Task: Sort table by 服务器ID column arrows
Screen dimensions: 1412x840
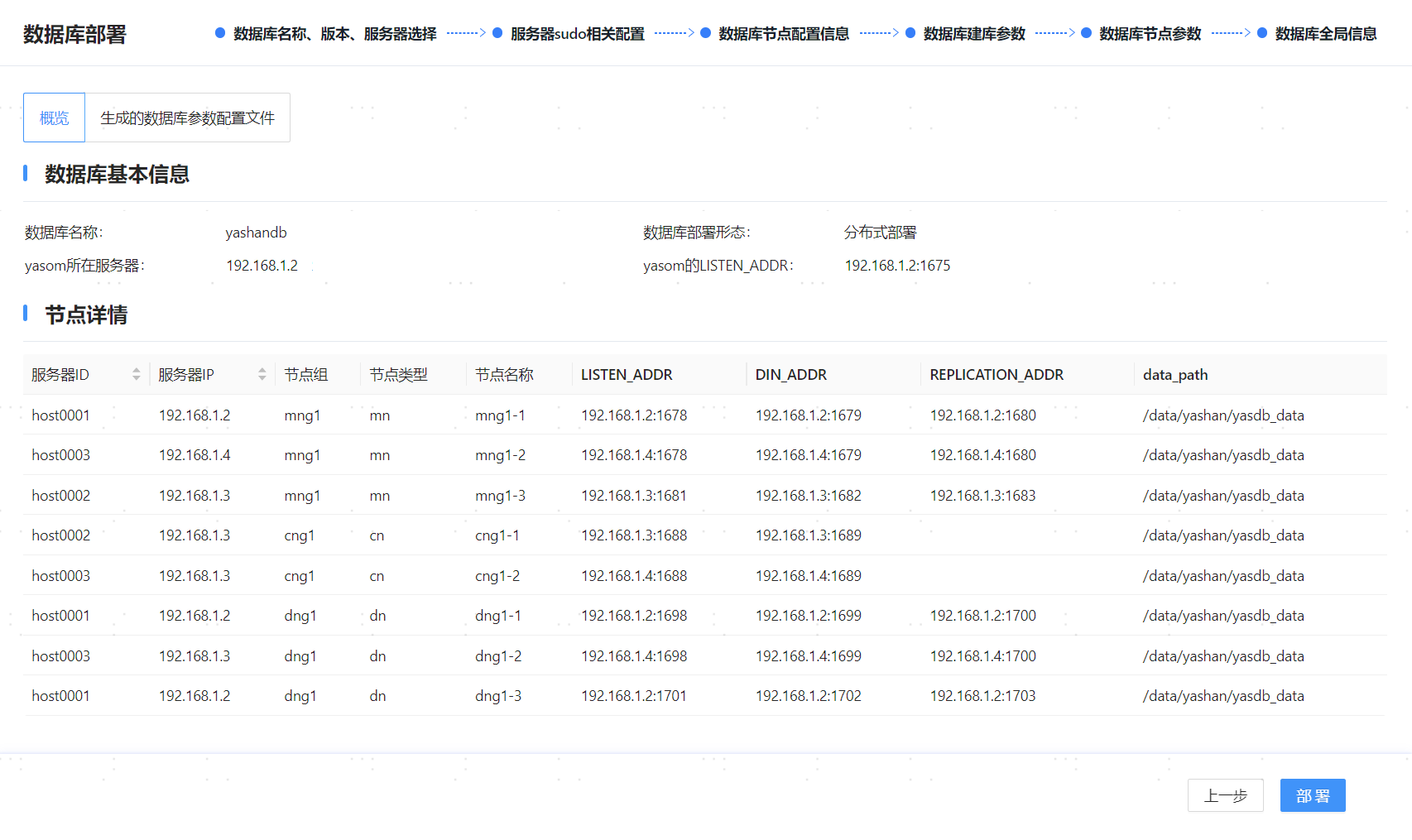Action: [137, 375]
